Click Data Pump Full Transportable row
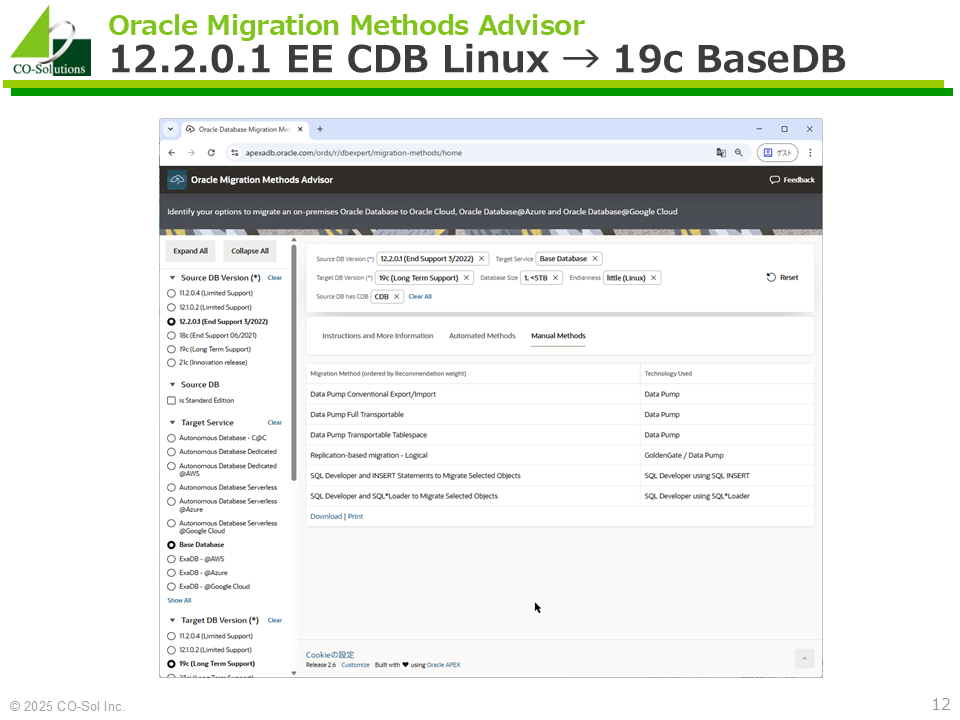 click(x=560, y=414)
